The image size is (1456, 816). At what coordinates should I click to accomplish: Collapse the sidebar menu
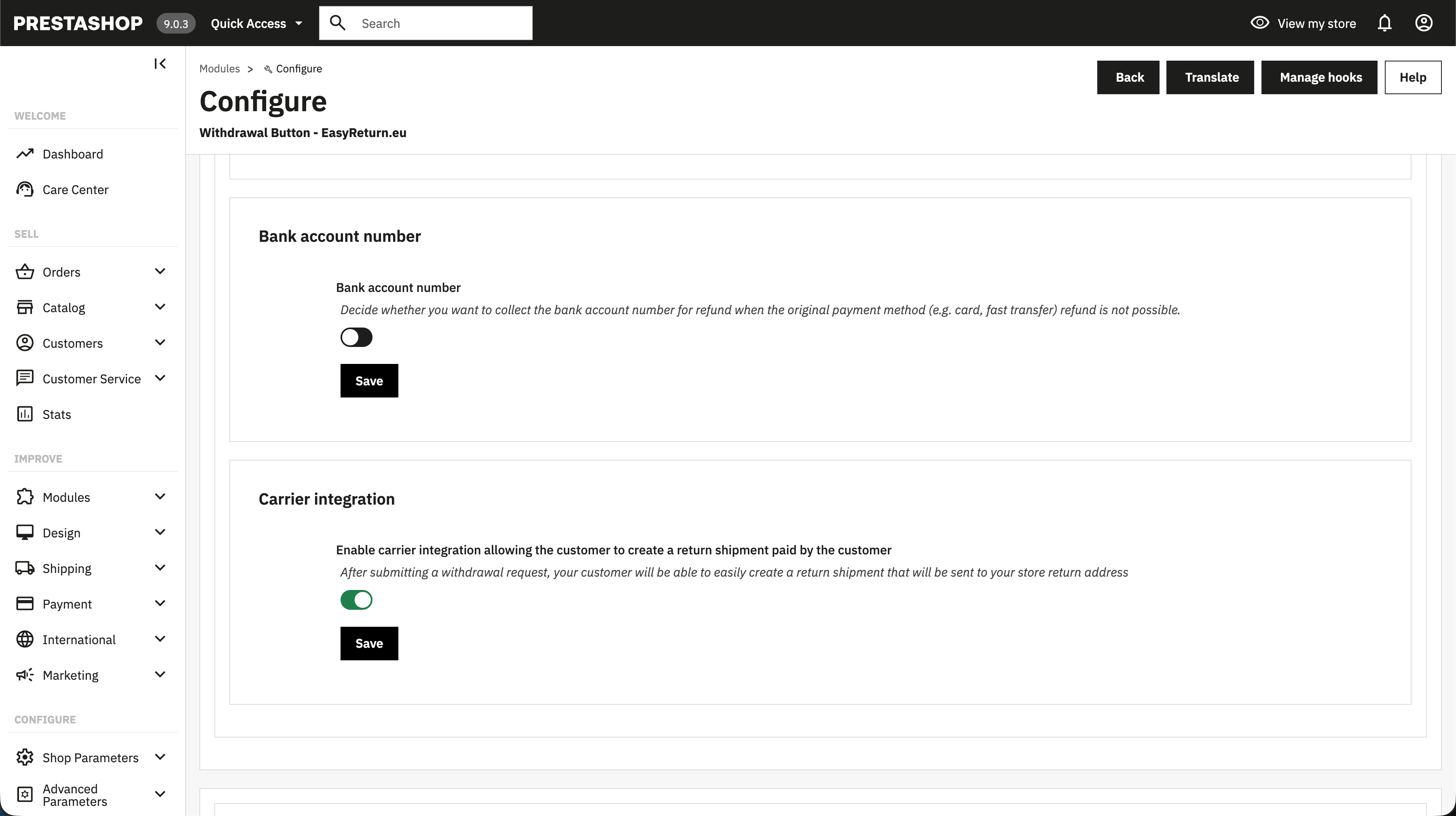(x=160, y=63)
